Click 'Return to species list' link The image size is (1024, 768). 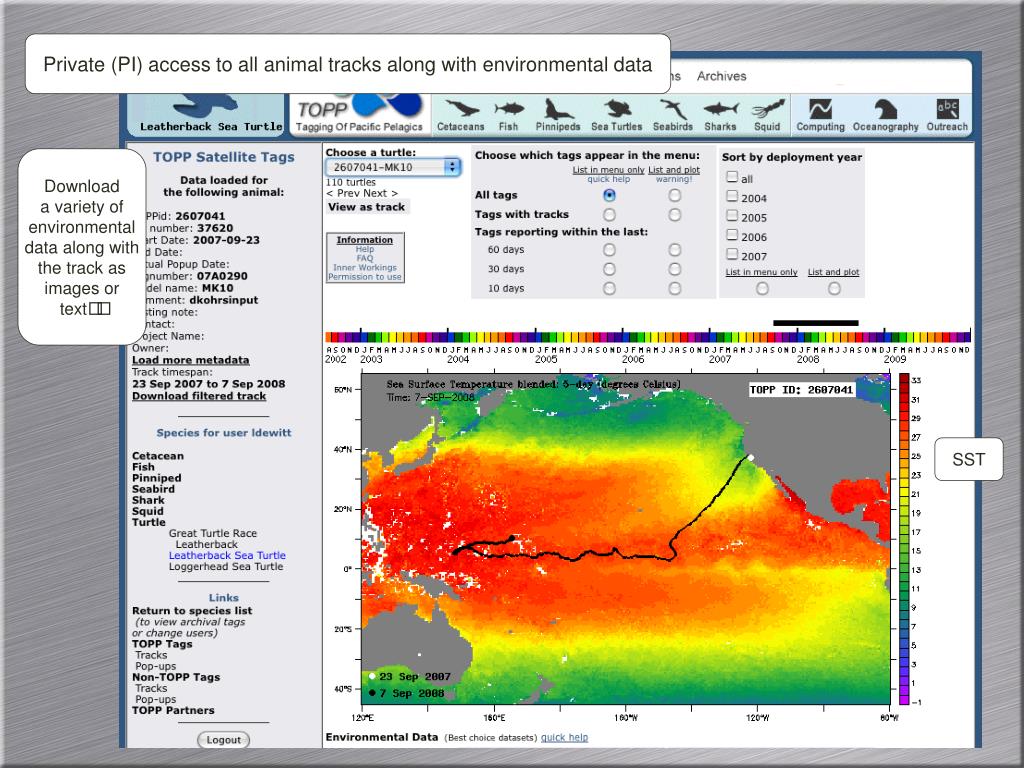192,611
